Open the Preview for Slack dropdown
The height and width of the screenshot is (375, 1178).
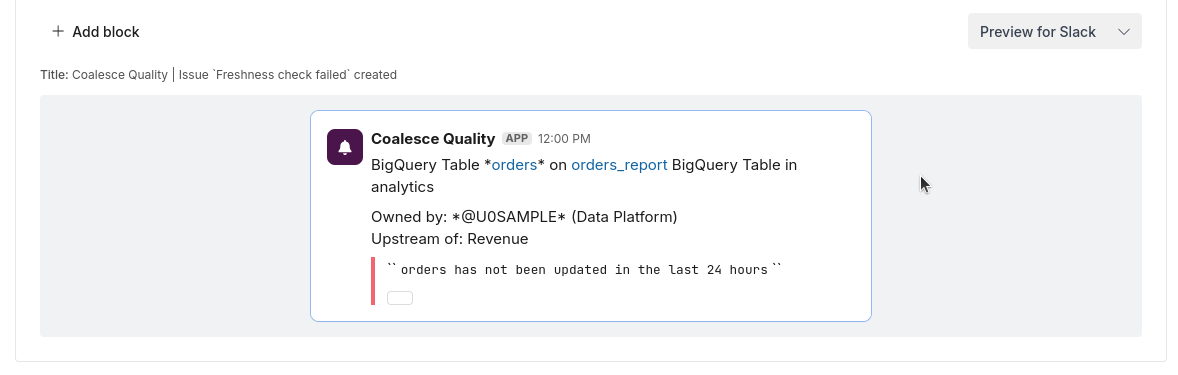pyautogui.click(x=1054, y=32)
